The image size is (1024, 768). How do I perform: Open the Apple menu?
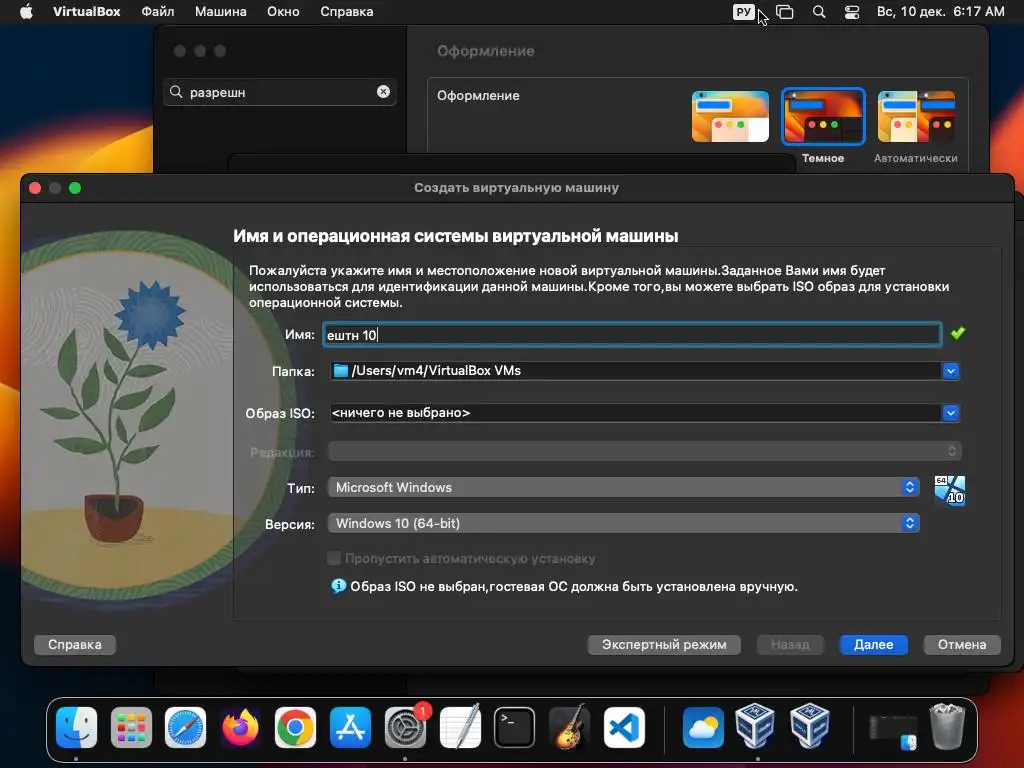[26, 12]
